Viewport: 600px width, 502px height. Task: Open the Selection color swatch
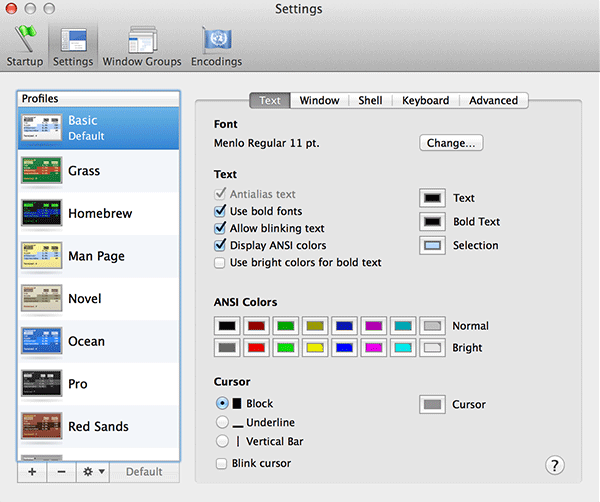click(x=432, y=246)
